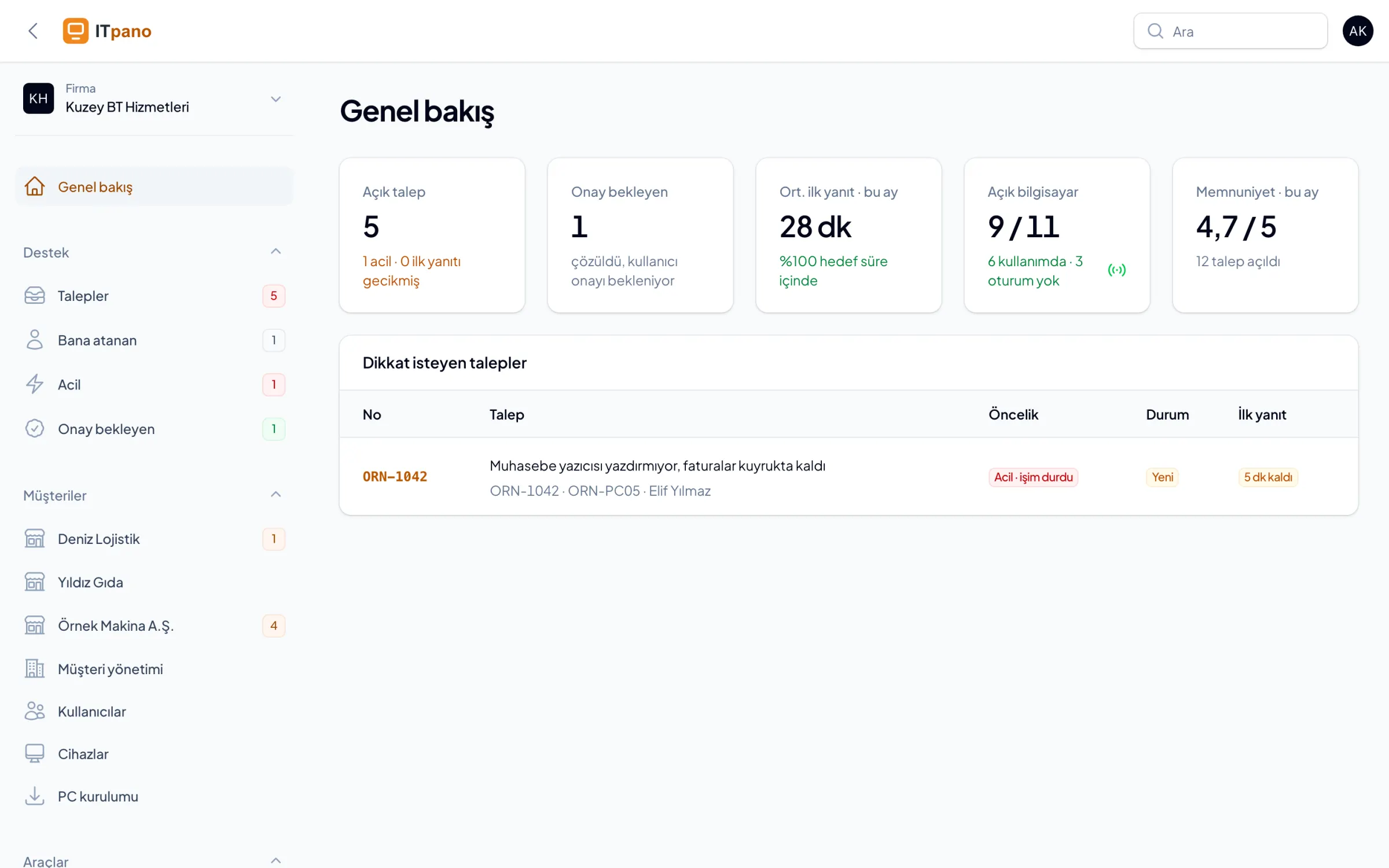Click the Yeni status badge
Viewport: 1389px width, 868px height.
click(x=1162, y=477)
